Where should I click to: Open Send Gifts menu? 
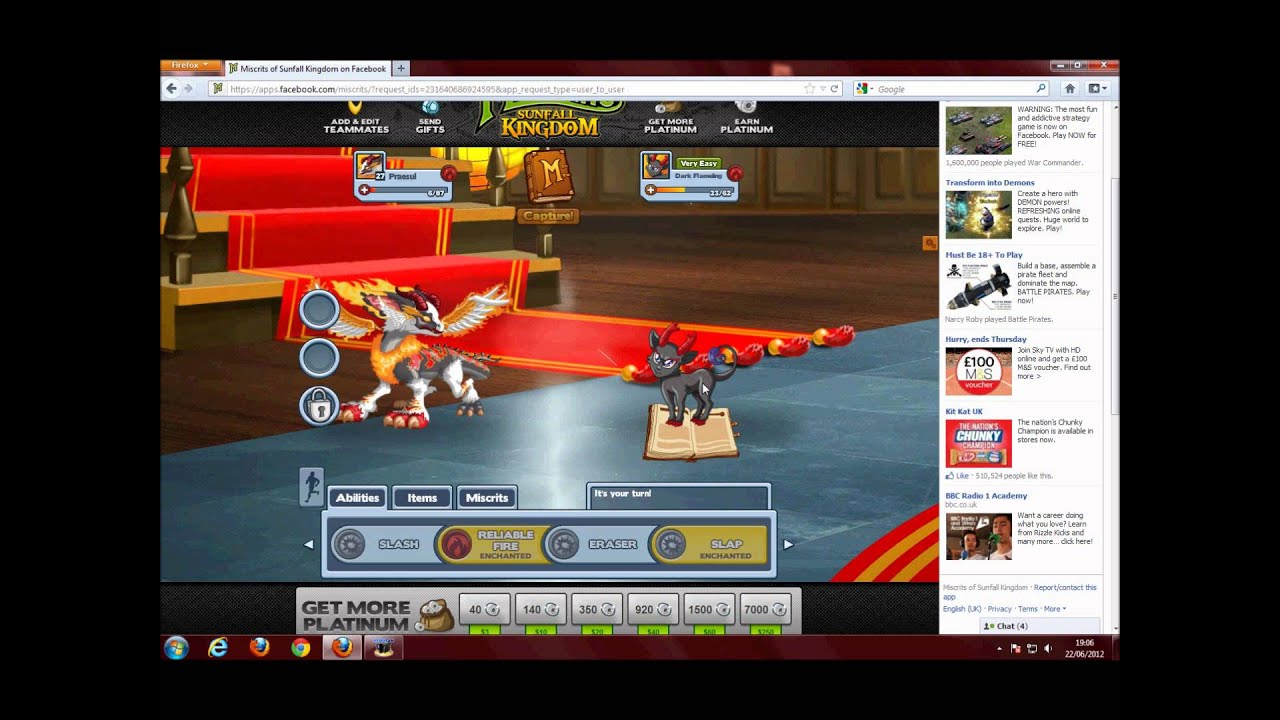[430, 119]
